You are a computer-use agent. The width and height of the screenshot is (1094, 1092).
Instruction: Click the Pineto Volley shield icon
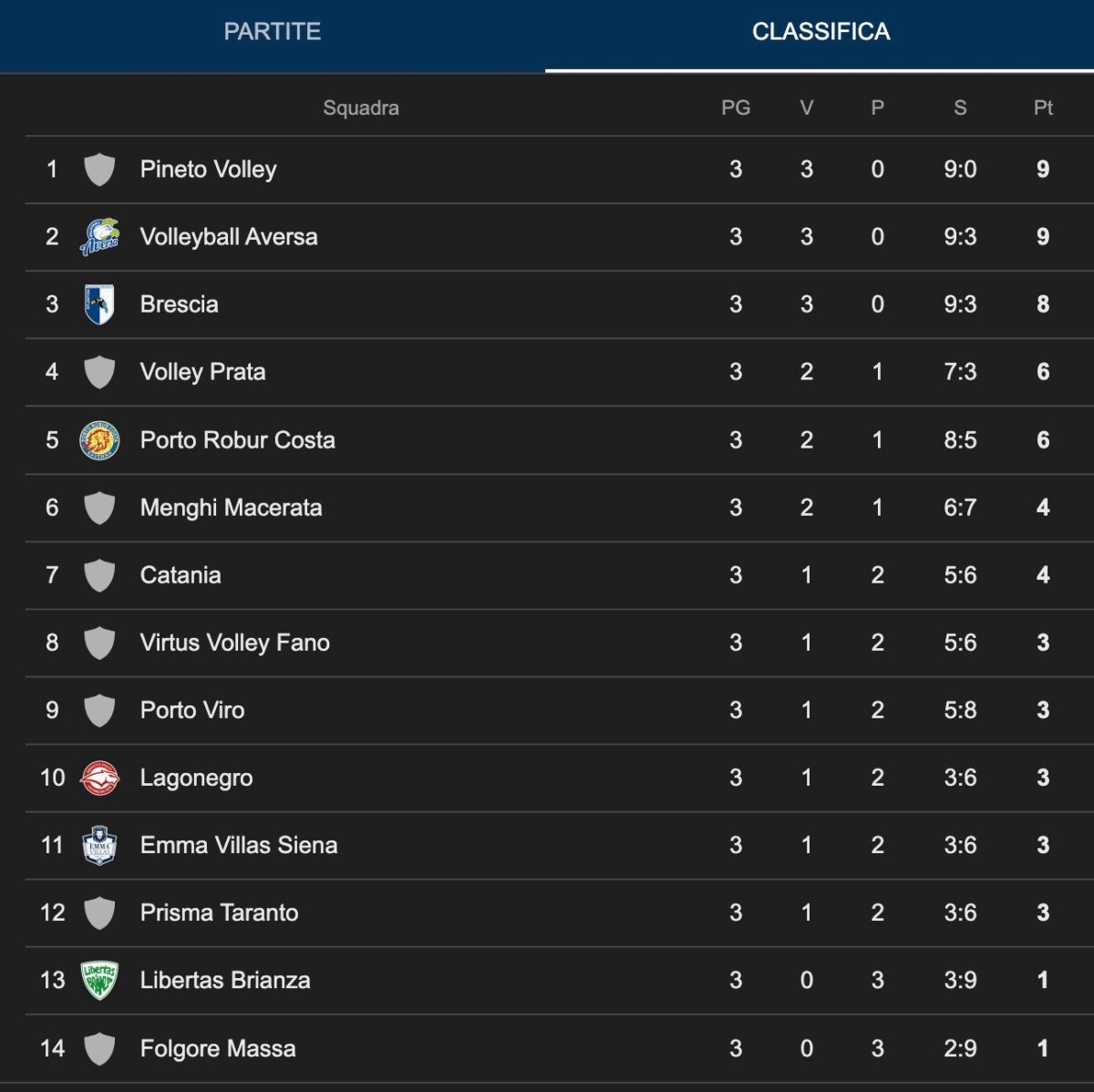pos(100,170)
